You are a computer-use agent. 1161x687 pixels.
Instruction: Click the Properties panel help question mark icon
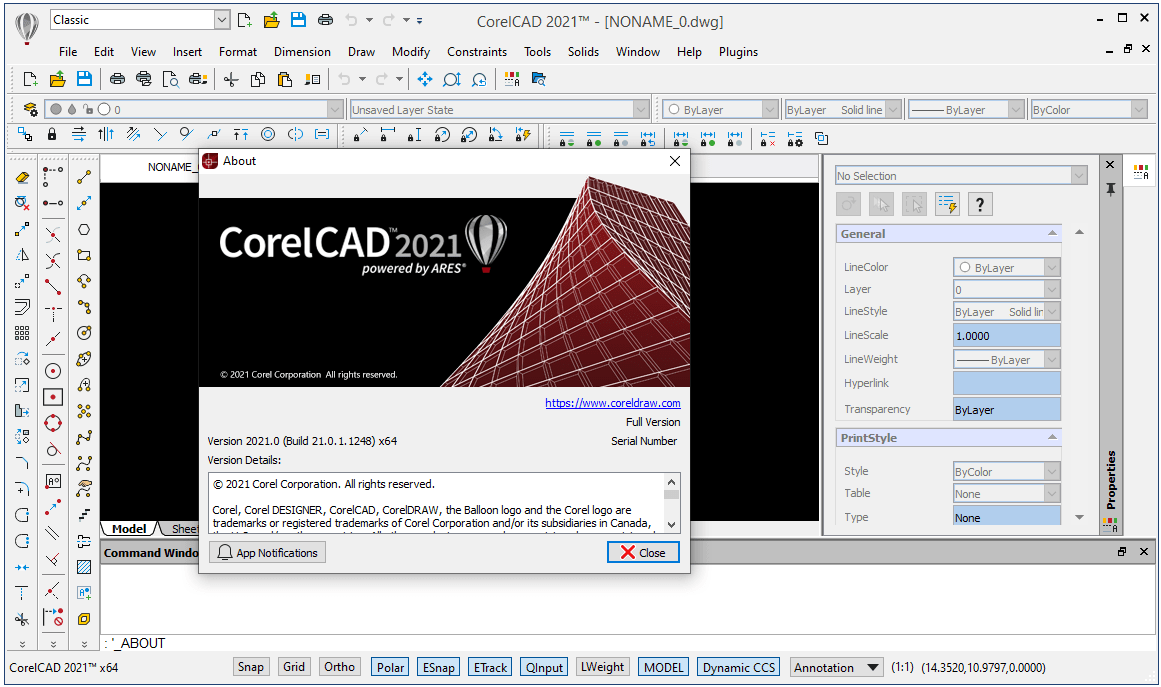tap(980, 204)
